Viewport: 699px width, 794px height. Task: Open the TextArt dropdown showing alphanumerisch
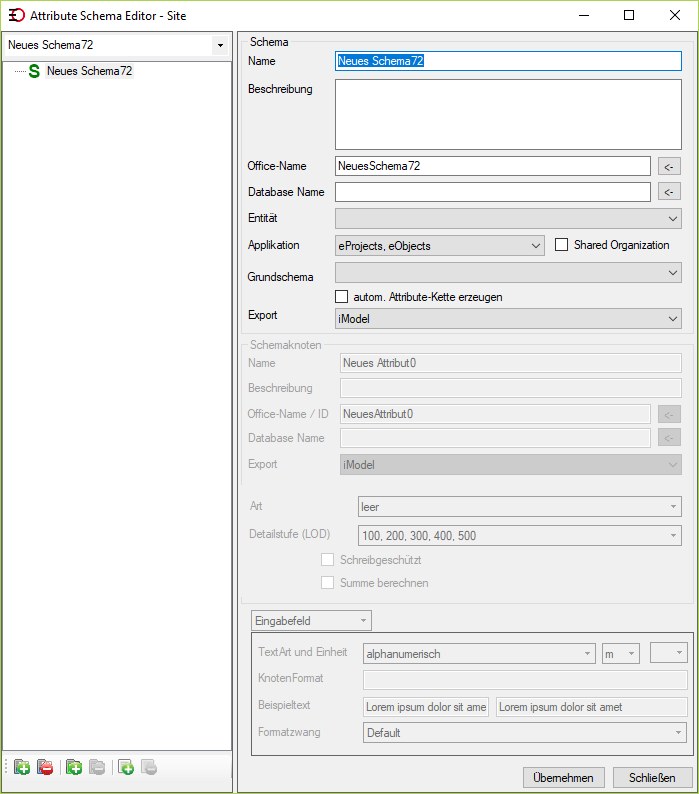pyautogui.click(x=479, y=654)
